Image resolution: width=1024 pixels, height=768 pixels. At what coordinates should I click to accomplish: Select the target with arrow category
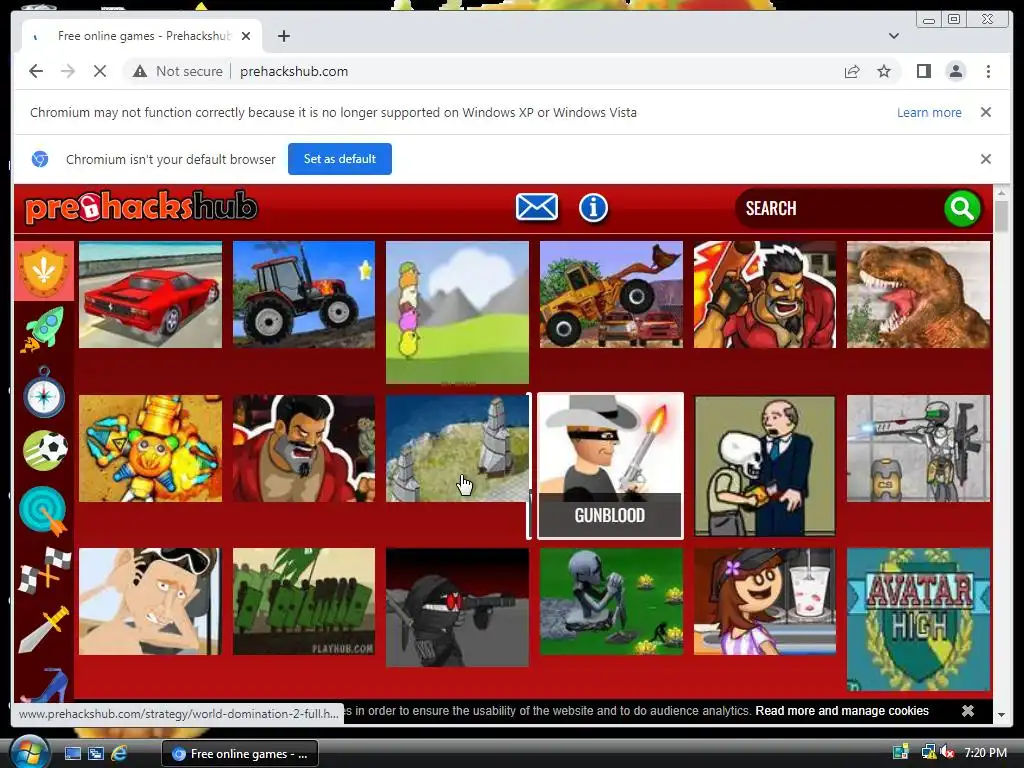coord(44,511)
